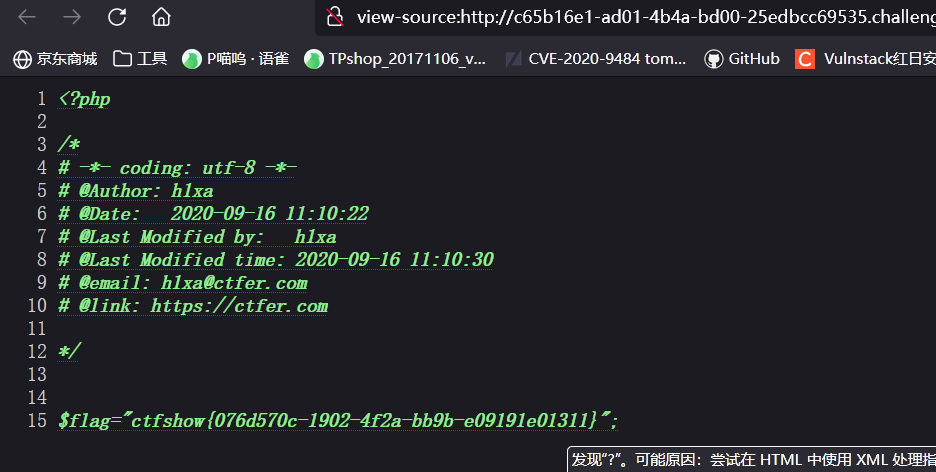Screen dimensions: 936x472
Task: Reload the page with refresh icon
Action: coord(117,17)
